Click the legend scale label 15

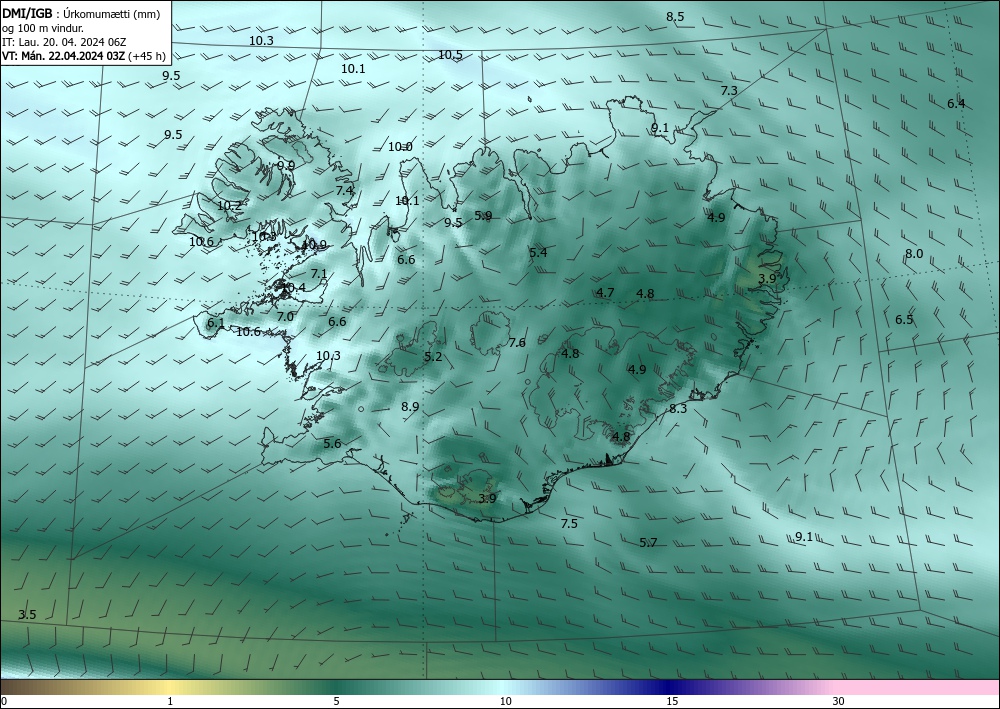[672, 702]
